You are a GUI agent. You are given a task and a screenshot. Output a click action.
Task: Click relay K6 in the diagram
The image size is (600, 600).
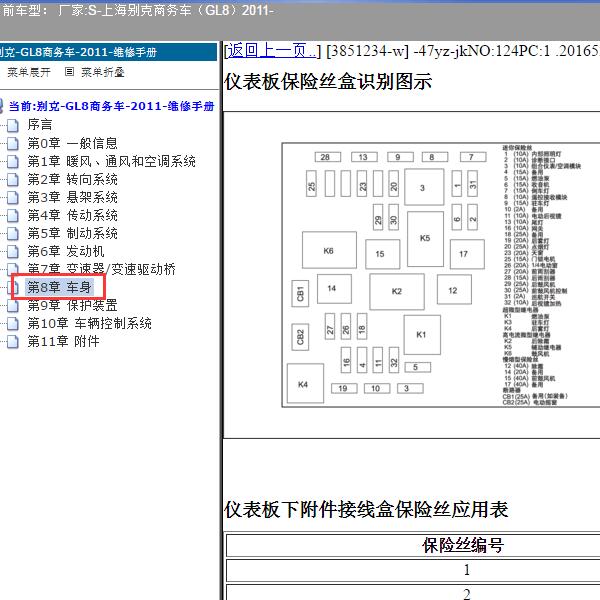click(x=329, y=250)
